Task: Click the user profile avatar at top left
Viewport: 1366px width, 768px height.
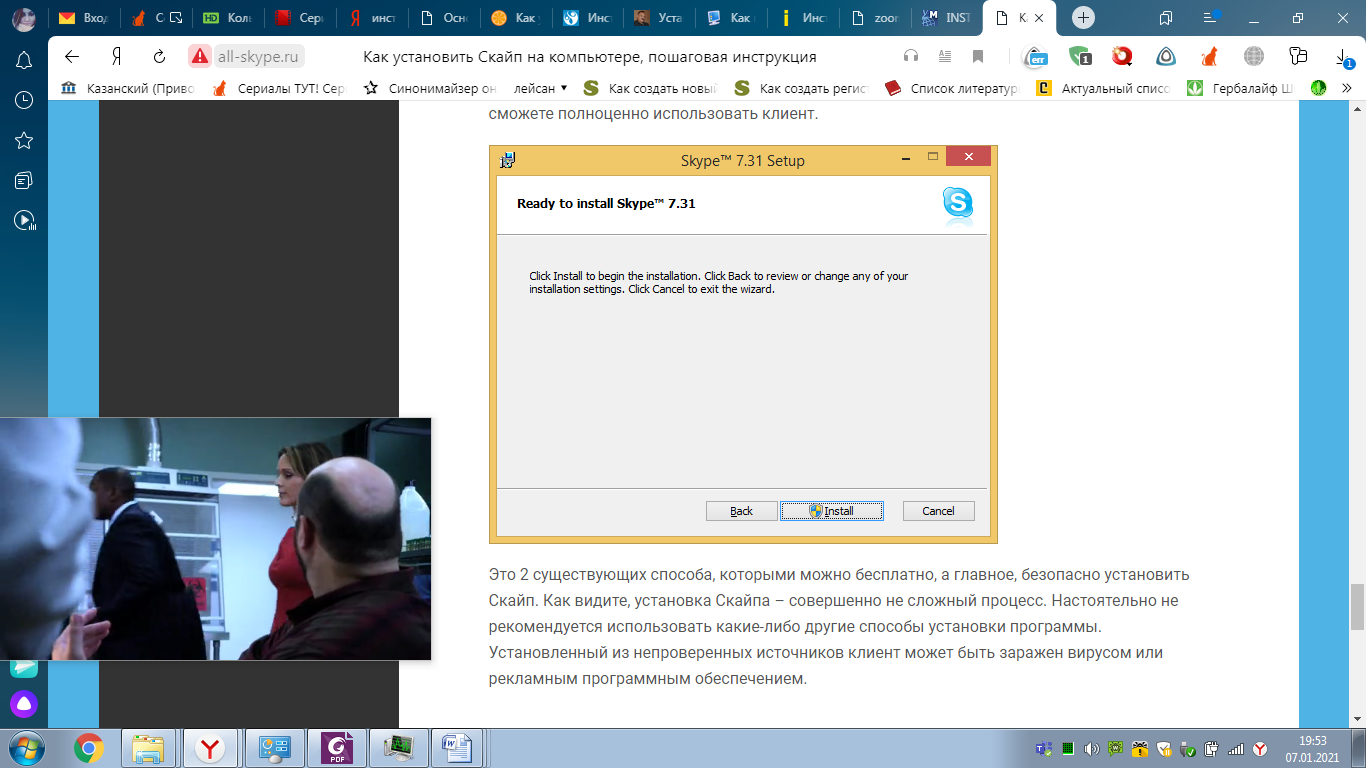Action: [x=24, y=18]
